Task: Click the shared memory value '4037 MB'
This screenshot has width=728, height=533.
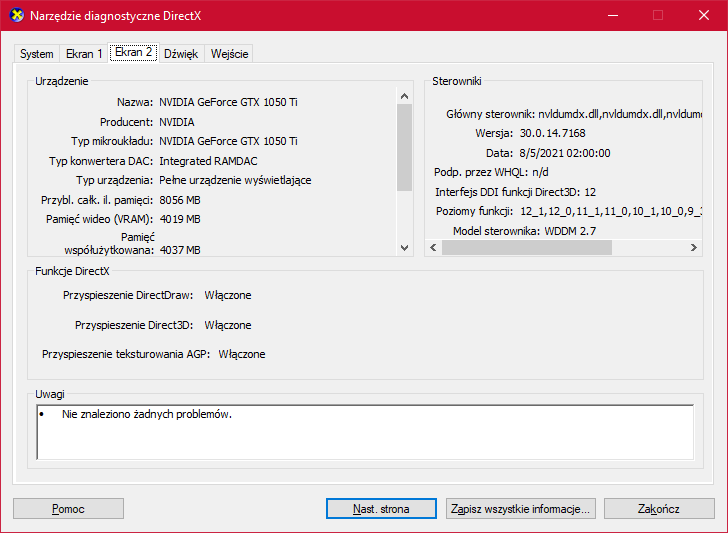Action: coord(180,250)
